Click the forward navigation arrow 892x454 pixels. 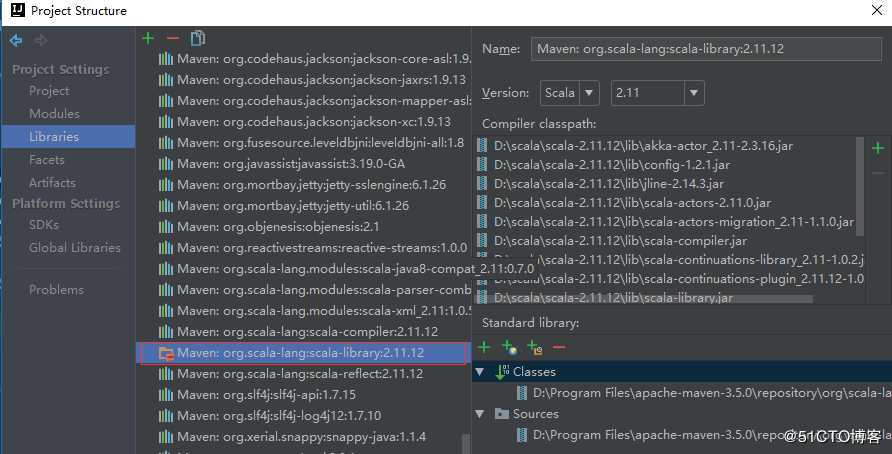[40, 40]
